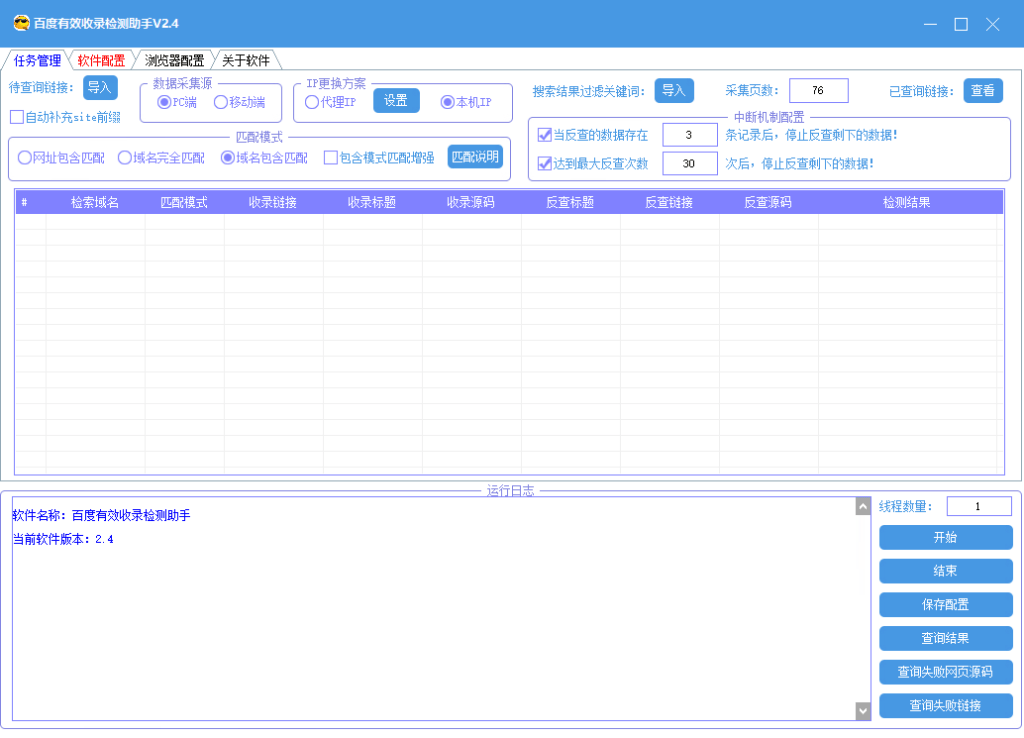
Task: Click the sunglasses emoji app icon
Action: tap(21, 23)
